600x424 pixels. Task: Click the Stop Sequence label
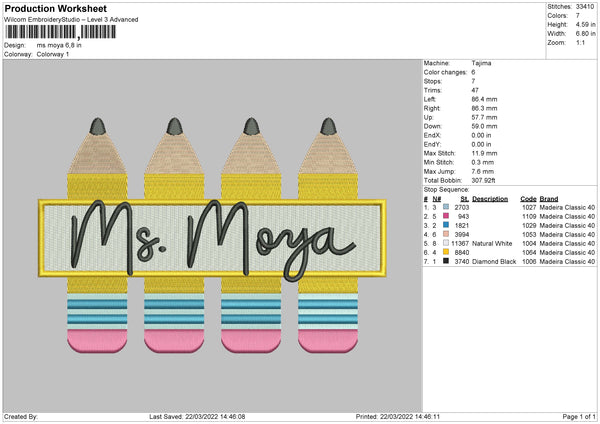pos(446,188)
